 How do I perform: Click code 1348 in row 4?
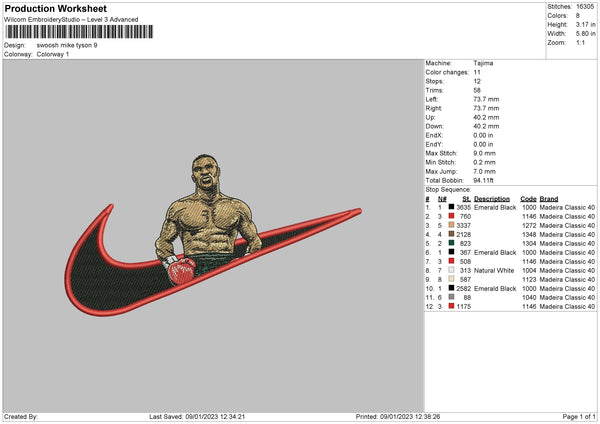tap(529, 235)
